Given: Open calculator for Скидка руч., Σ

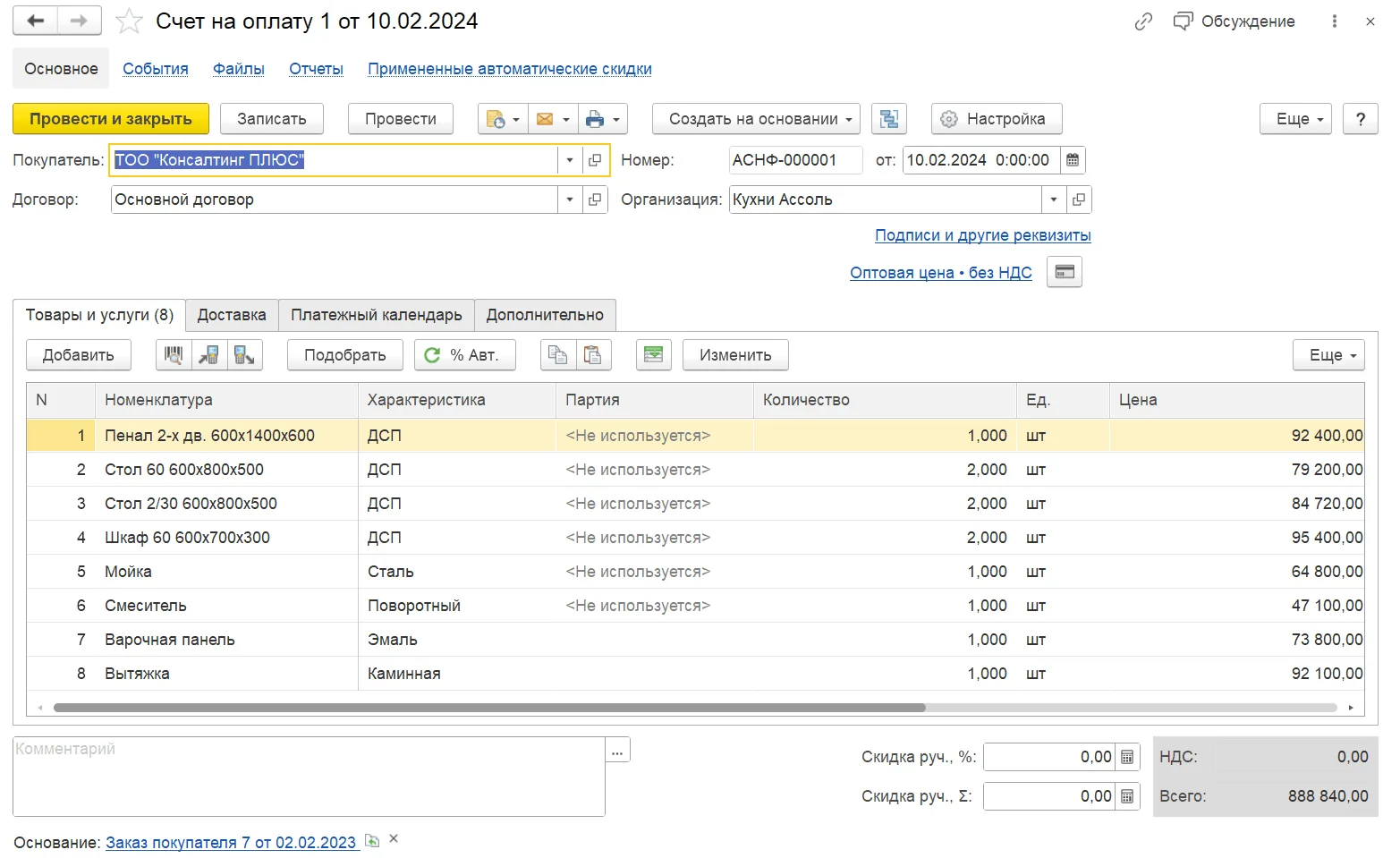Looking at the screenshot, I should point(1127,796).
